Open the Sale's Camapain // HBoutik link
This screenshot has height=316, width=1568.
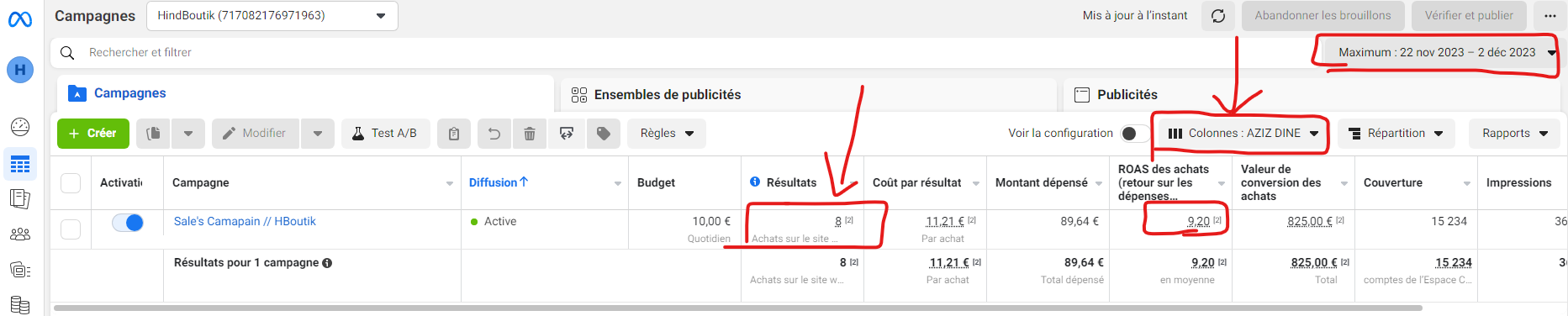tap(245, 221)
